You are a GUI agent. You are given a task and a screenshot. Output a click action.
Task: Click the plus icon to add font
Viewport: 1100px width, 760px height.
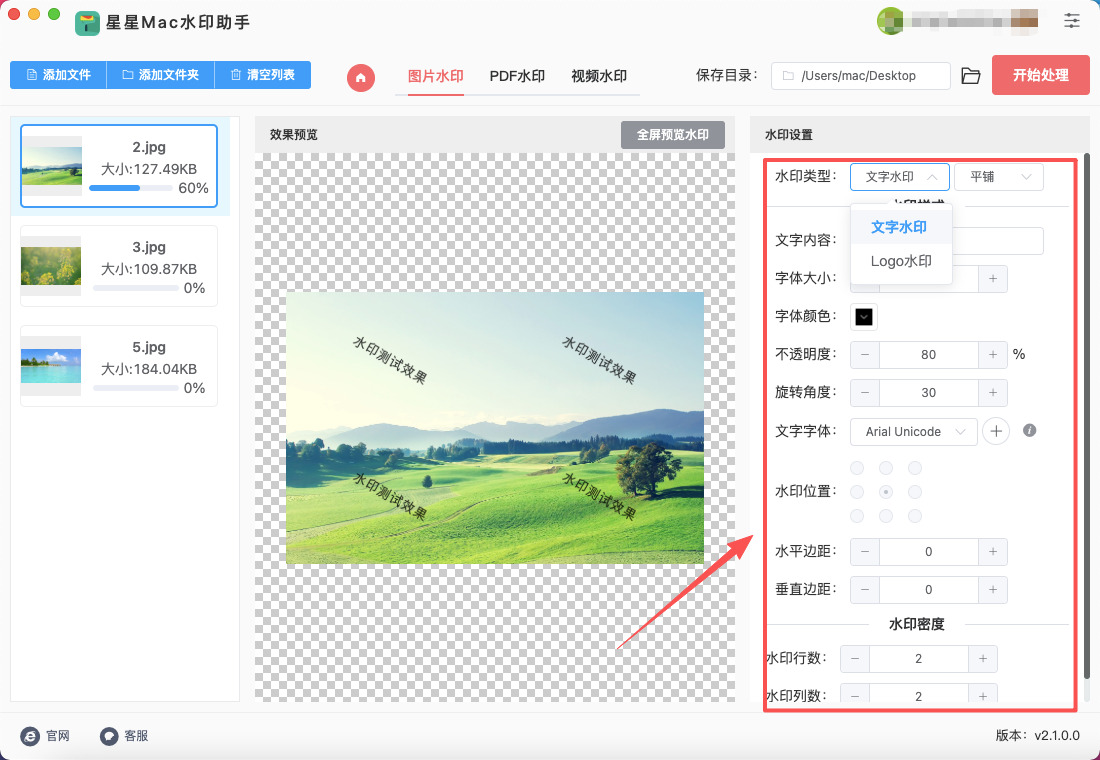[995, 431]
